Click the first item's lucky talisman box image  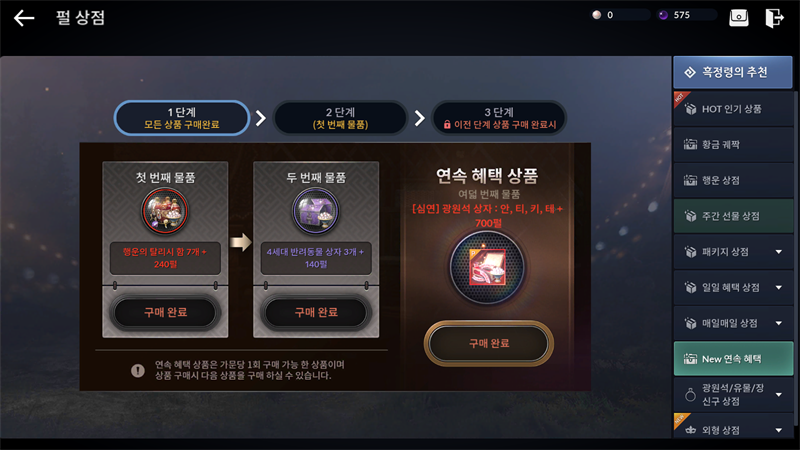pyautogui.click(x=165, y=211)
